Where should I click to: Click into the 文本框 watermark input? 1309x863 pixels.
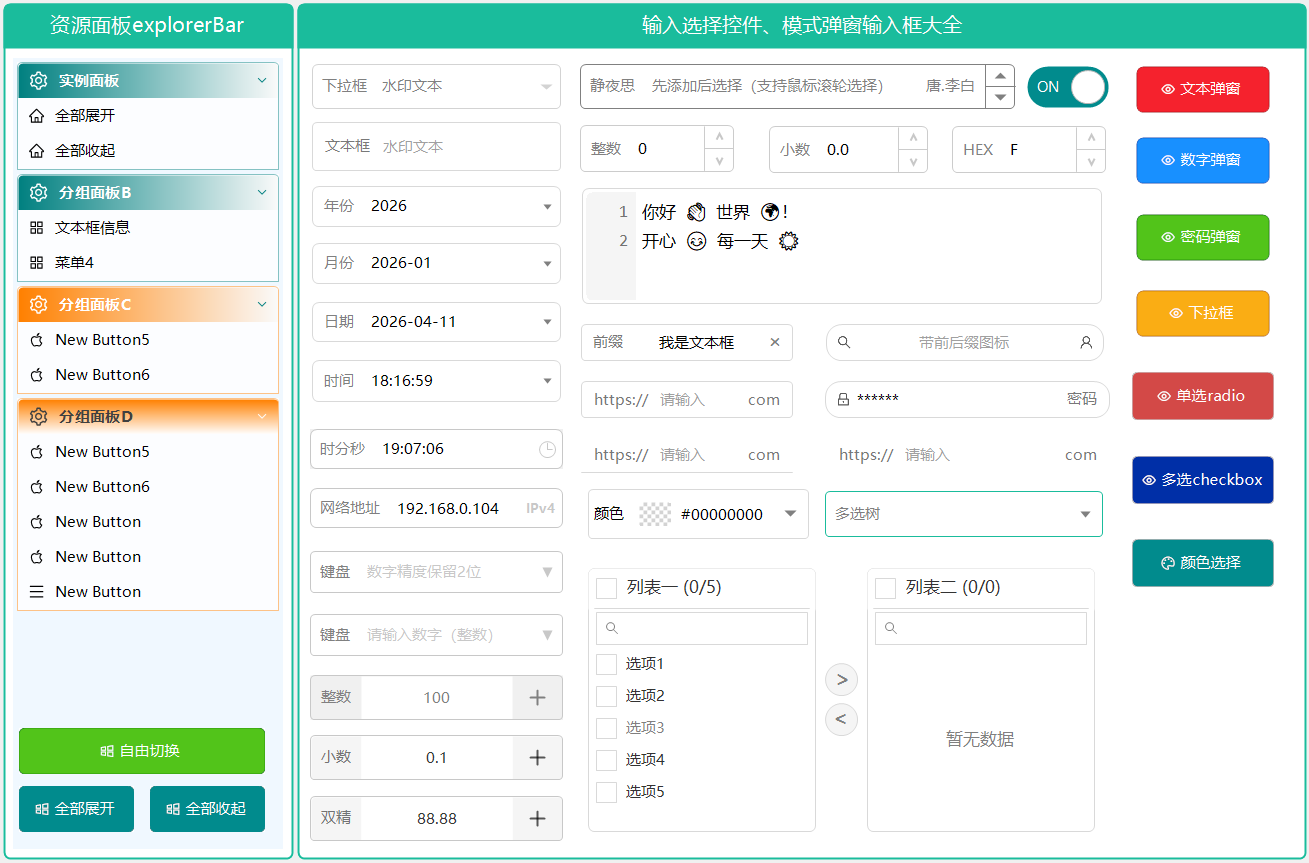436,146
